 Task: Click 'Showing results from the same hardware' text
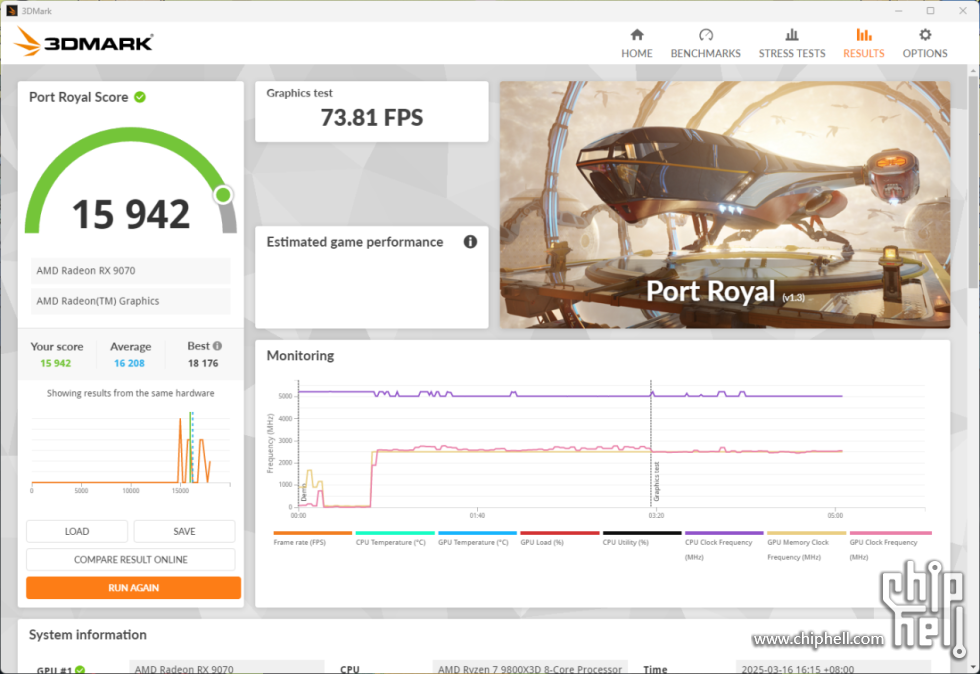(131, 393)
